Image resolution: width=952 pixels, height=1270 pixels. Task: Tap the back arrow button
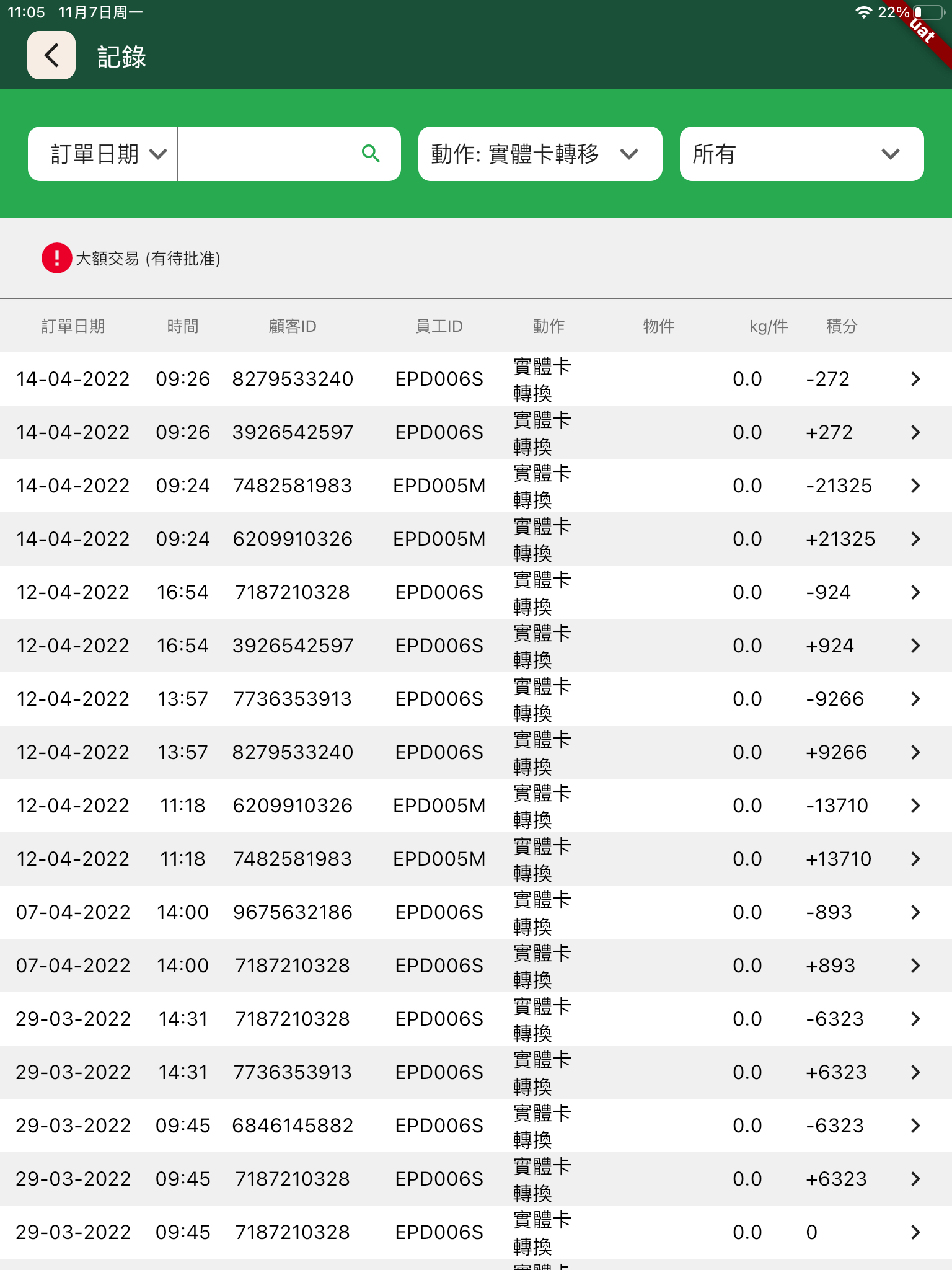(x=51, y=56)
